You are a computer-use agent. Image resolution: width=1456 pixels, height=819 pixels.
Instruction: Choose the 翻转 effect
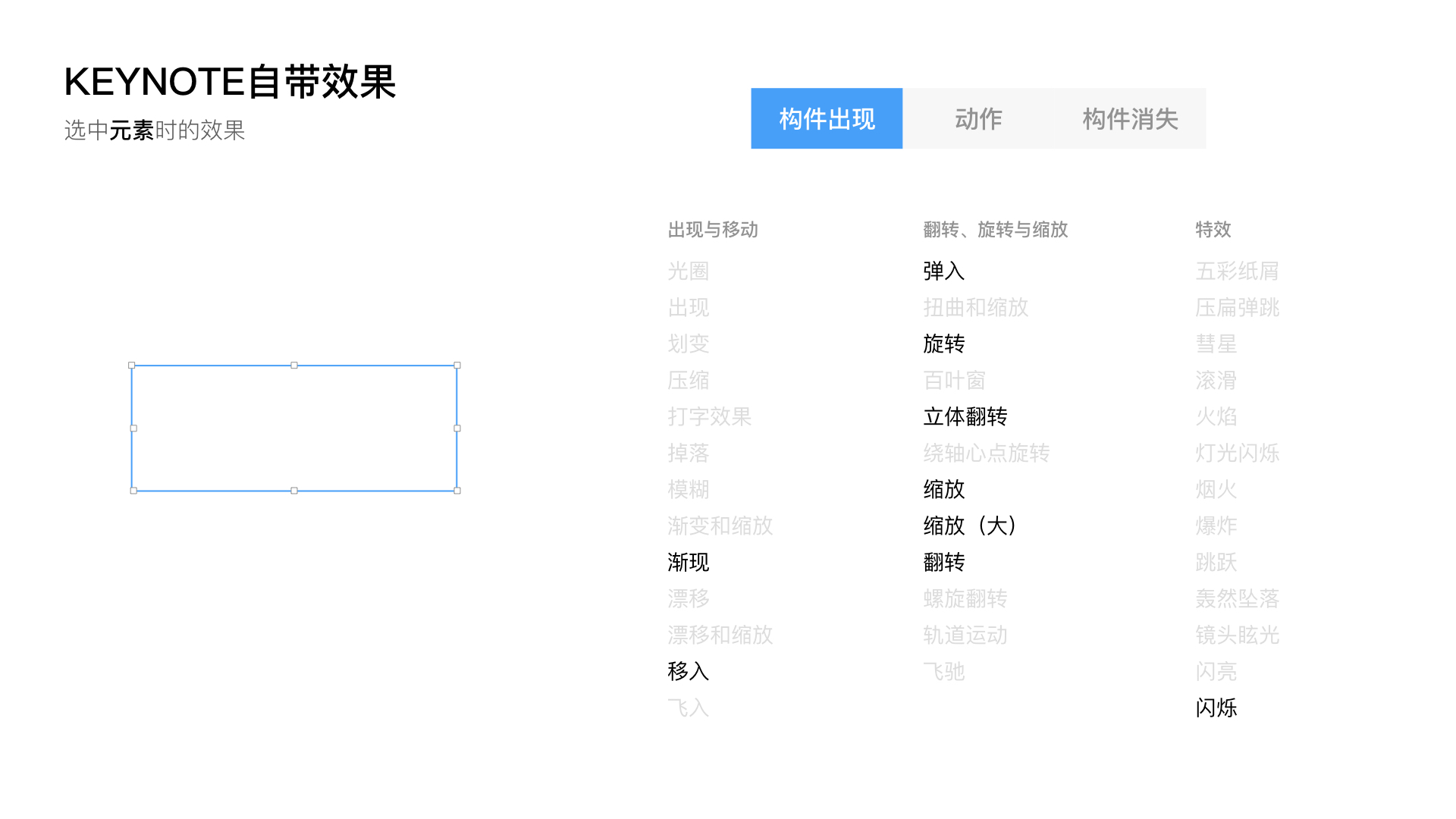coord(943,562)
